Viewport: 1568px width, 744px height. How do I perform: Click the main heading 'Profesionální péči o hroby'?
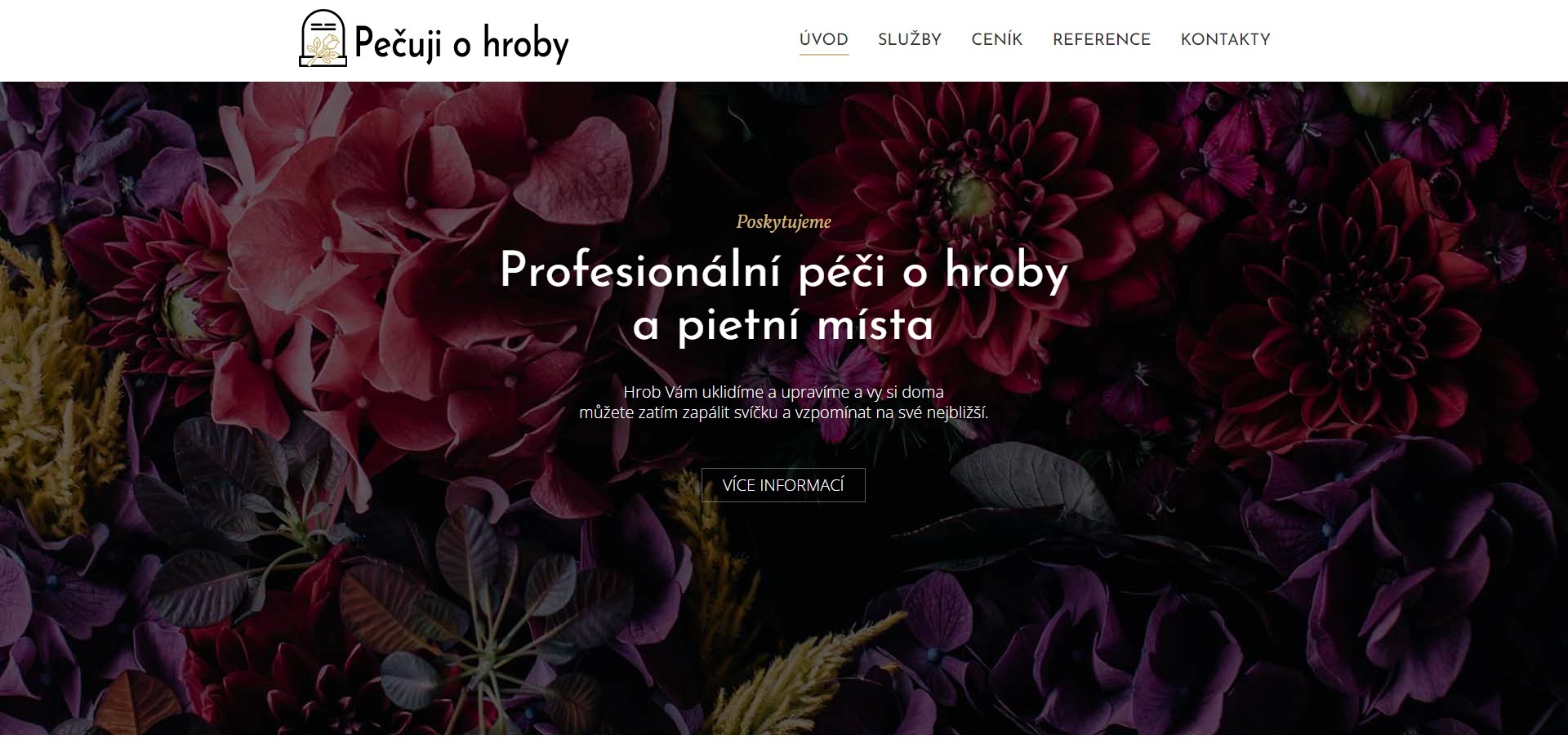(784, 271)
